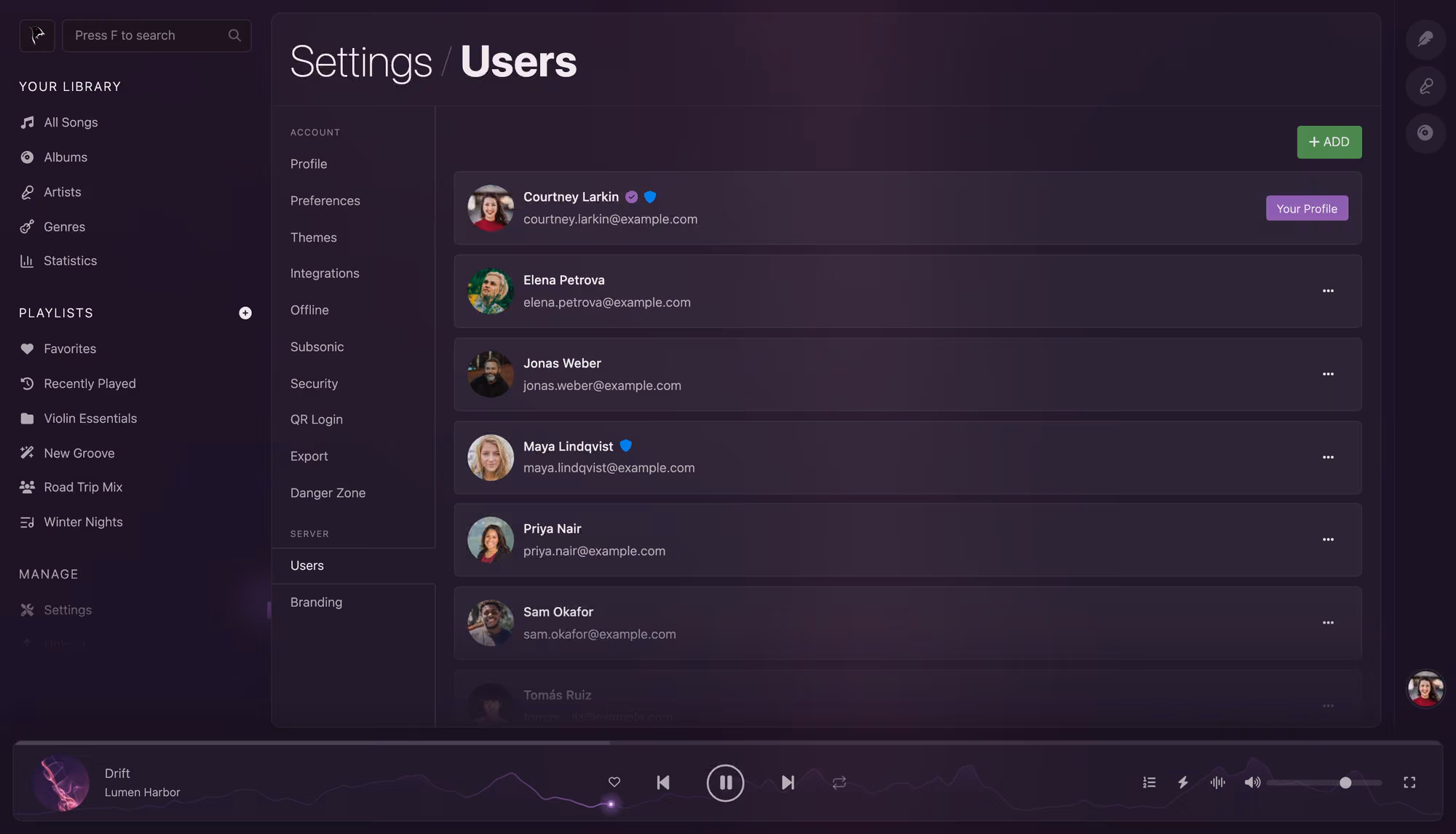Create a new playlist with plus icon

pos(245,313)
